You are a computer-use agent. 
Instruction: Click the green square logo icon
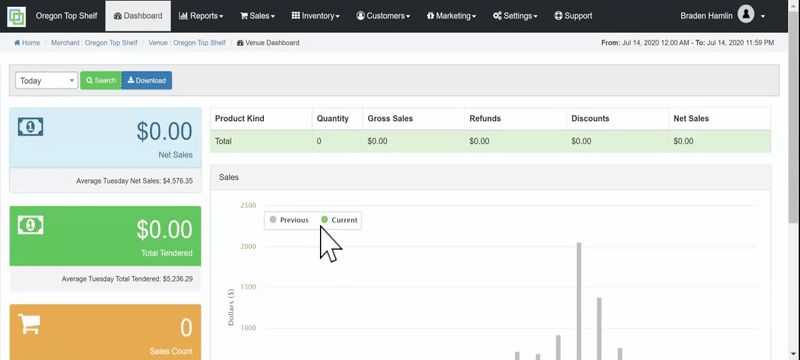tap(16, 16)
